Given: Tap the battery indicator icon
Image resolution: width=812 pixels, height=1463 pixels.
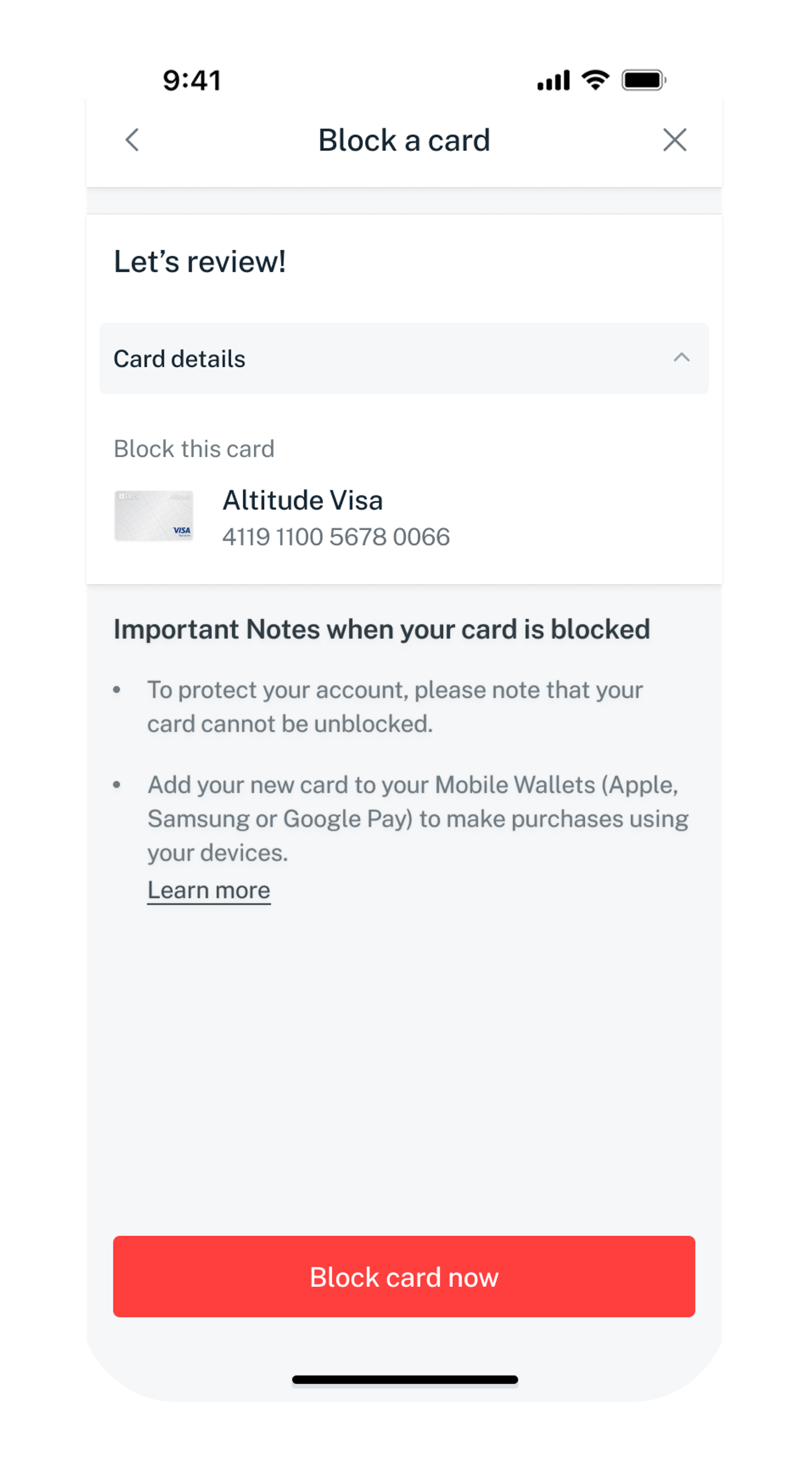Looking at the screenshot, I should (644, 80).
